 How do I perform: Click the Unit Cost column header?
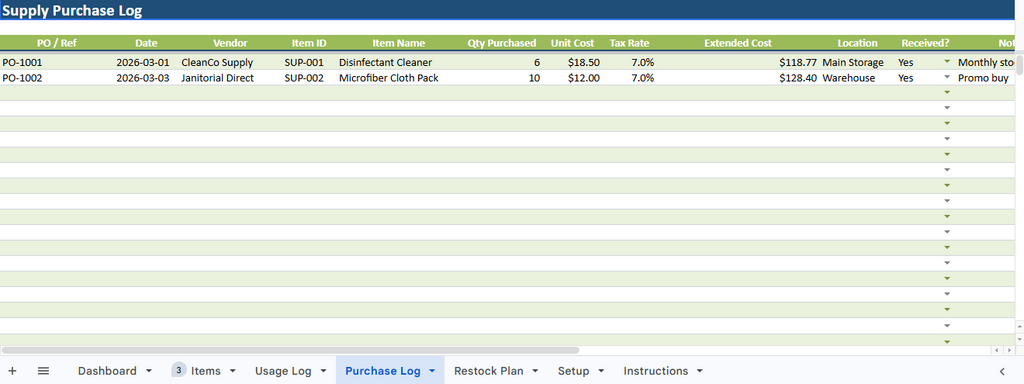(573, 43)
